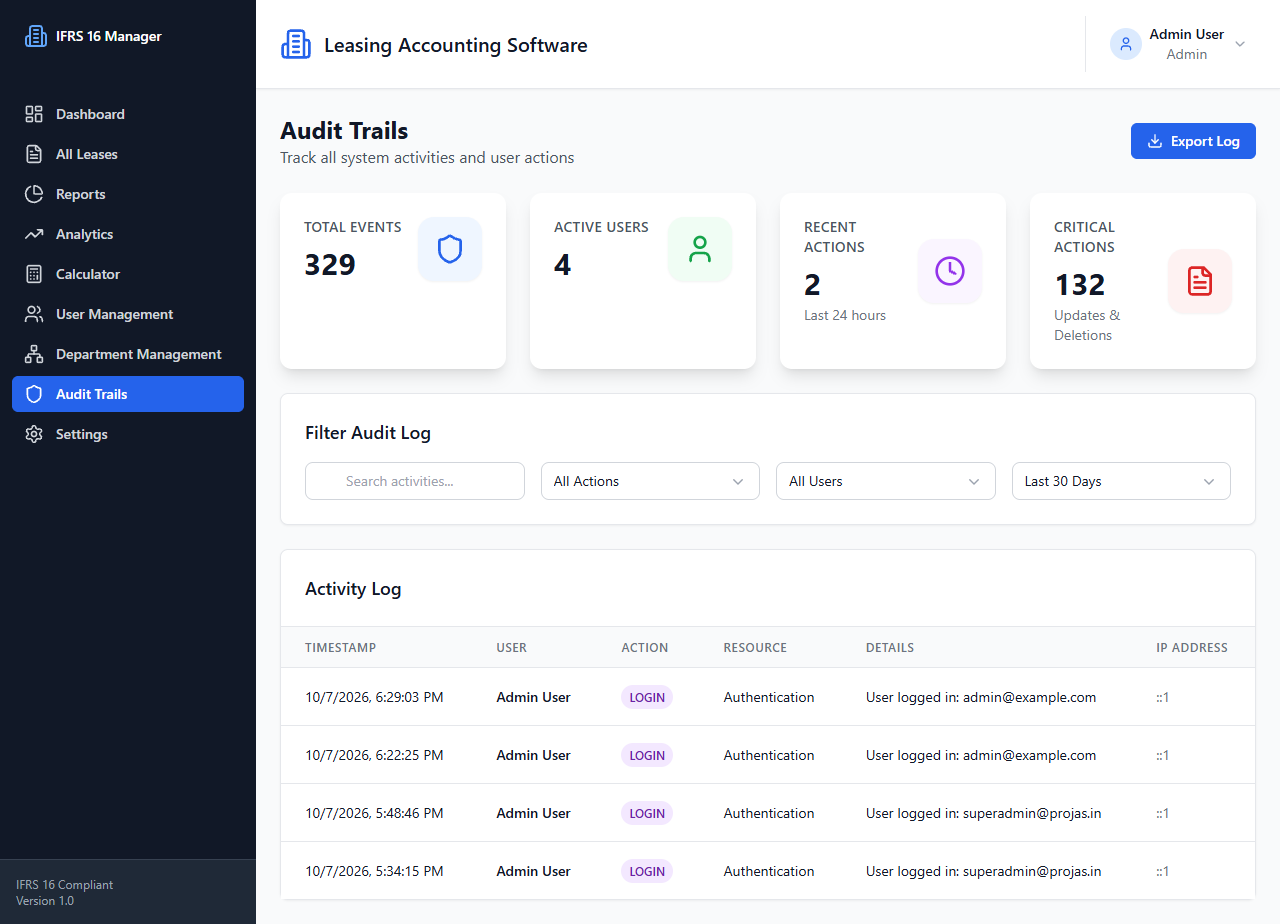The height and width of the screenshot is (924, 1280).
Task: Select the User Management menu item
Action: [x=128, y=314]
